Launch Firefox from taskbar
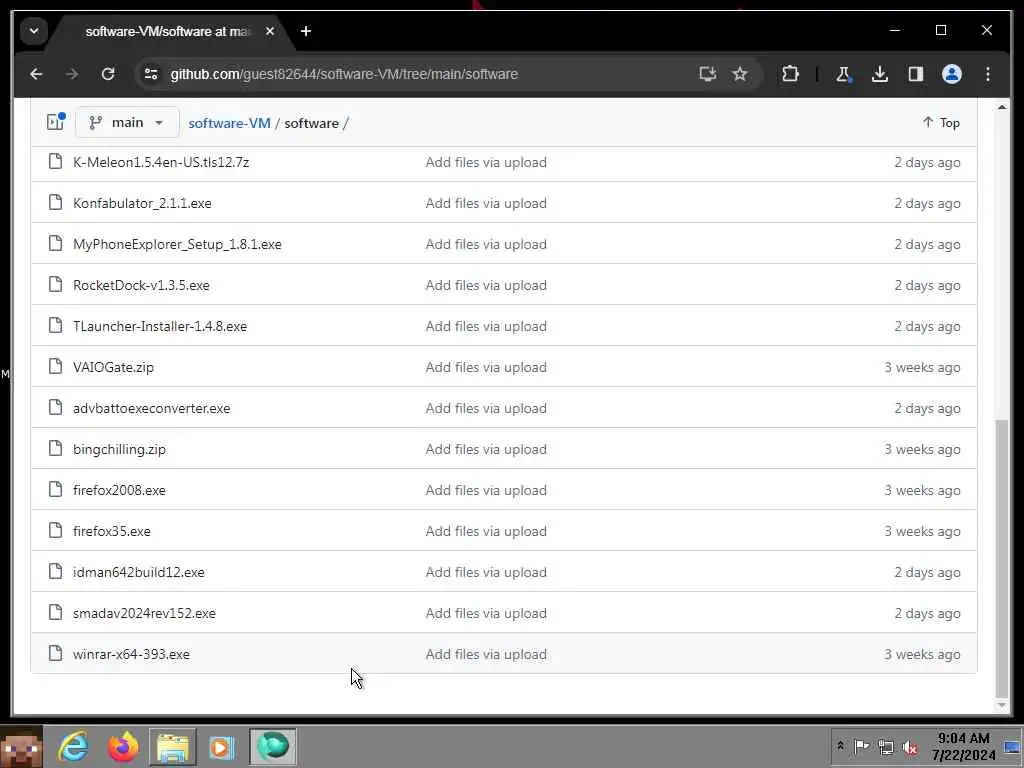 pos(123,746)
